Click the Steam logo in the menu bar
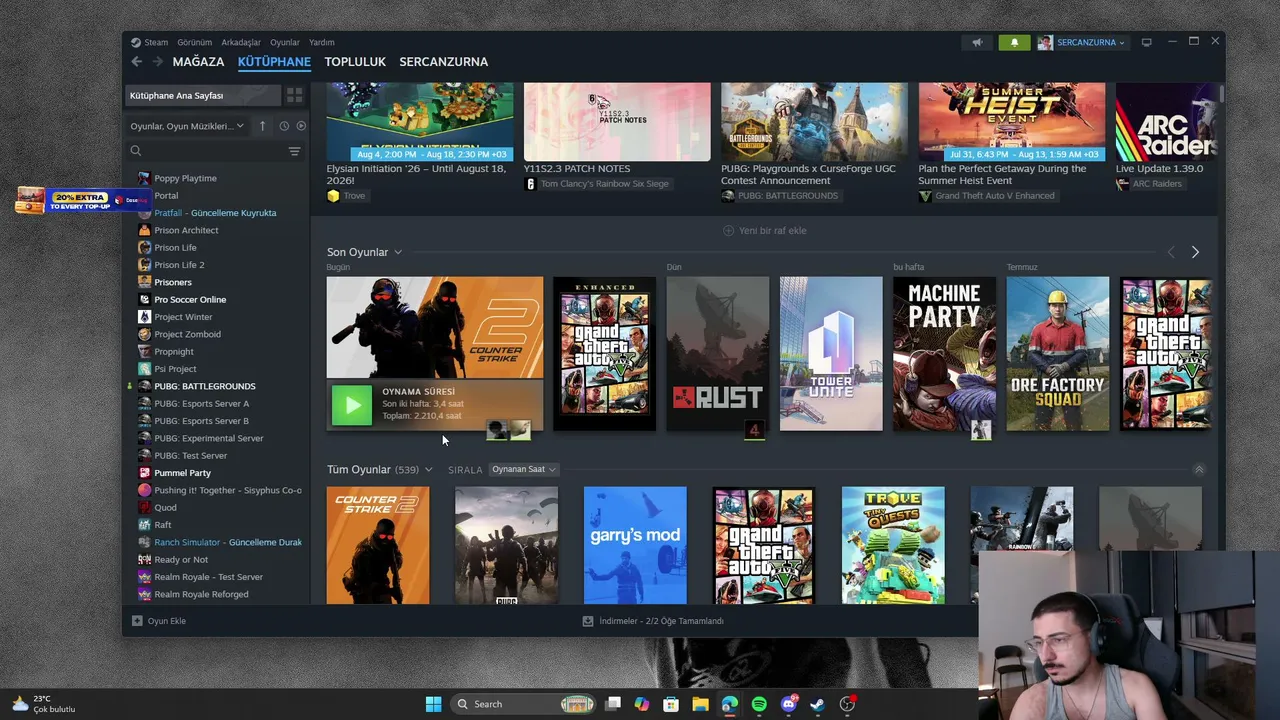 tap(136, 42)
